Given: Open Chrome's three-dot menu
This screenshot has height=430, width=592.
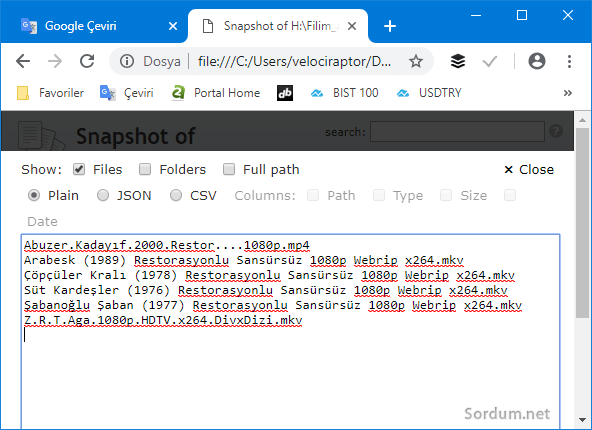Looking at the screenshot, I should tap(569, 61).
